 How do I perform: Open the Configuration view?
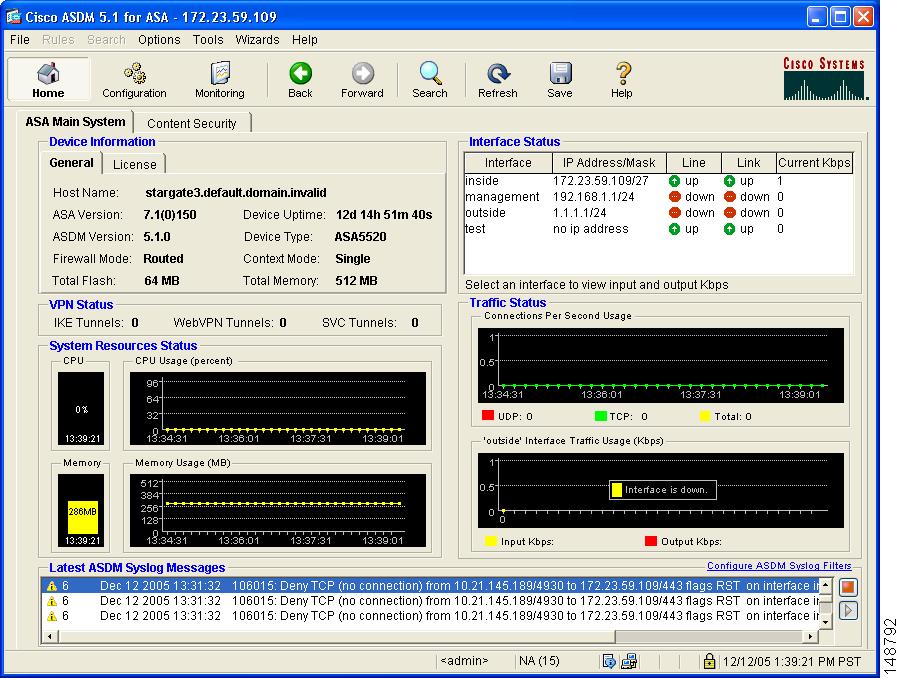tap(134, 80)
